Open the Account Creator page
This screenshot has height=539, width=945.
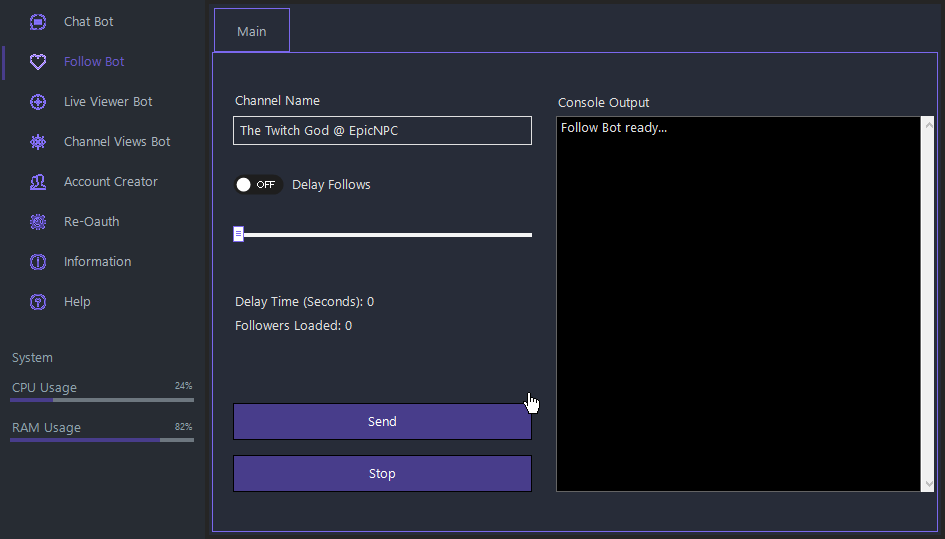tap(111, 181)
